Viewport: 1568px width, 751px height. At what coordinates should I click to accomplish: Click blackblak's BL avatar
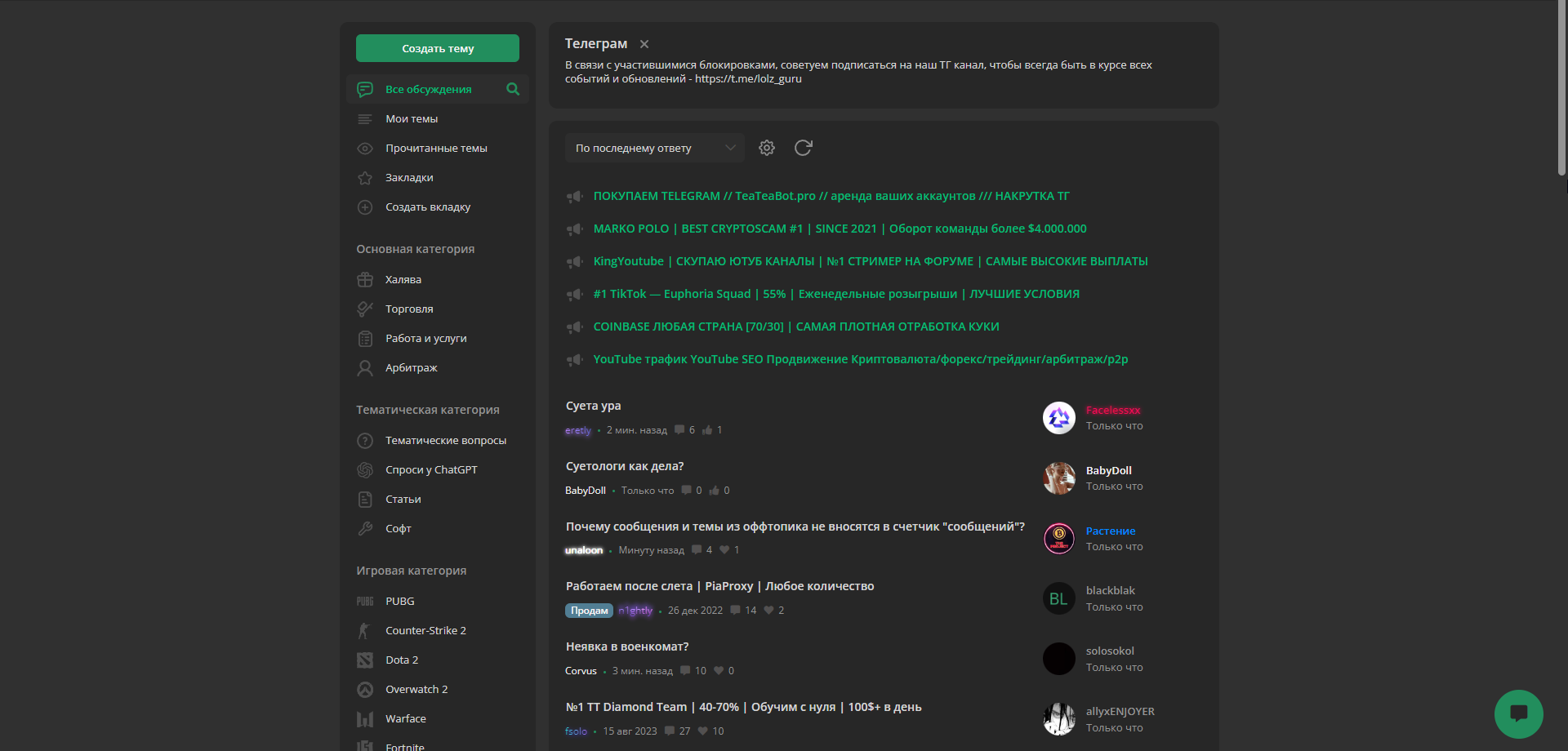coord(1059,599)
